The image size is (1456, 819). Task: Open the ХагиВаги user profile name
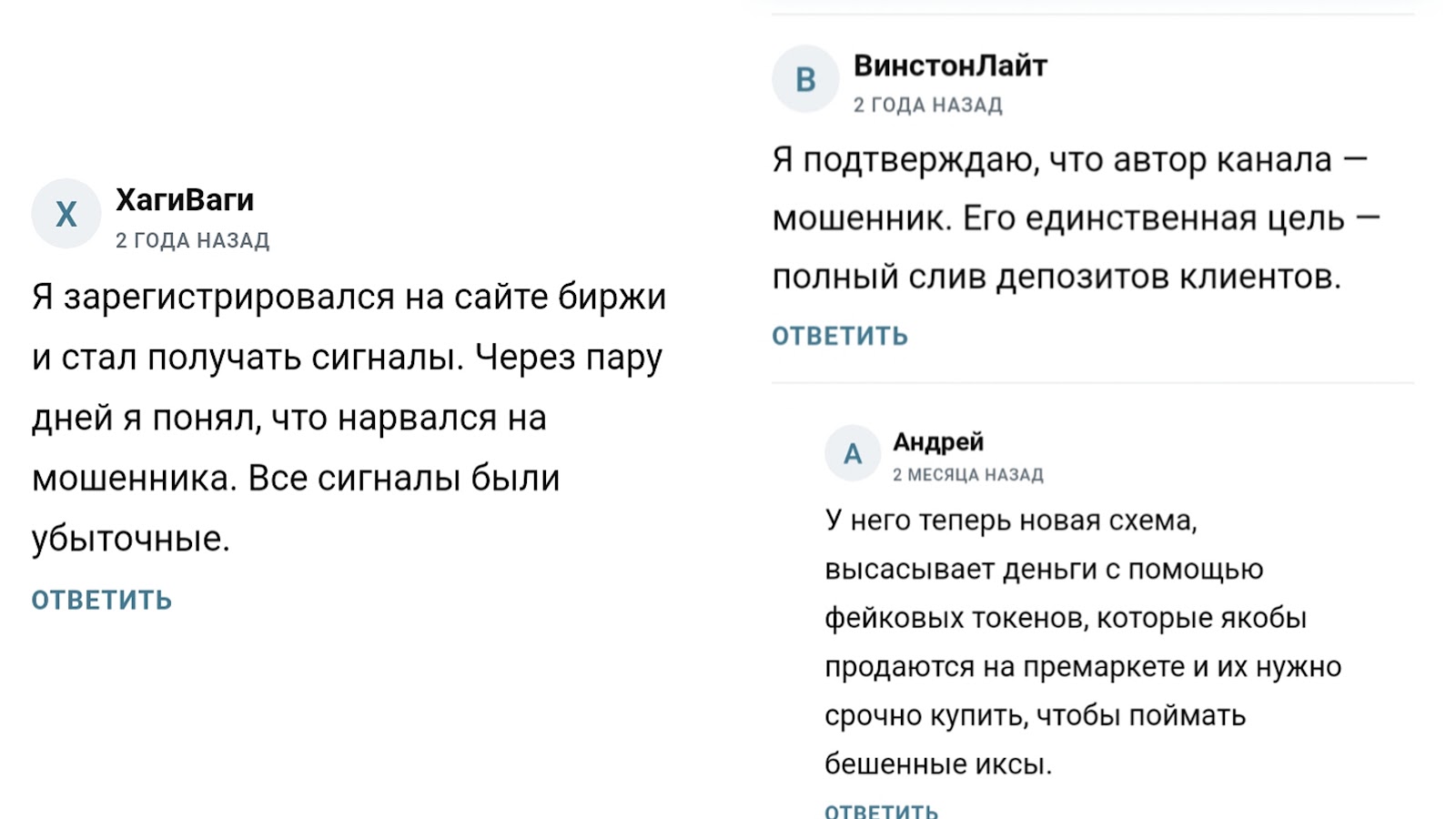point(185,199)
